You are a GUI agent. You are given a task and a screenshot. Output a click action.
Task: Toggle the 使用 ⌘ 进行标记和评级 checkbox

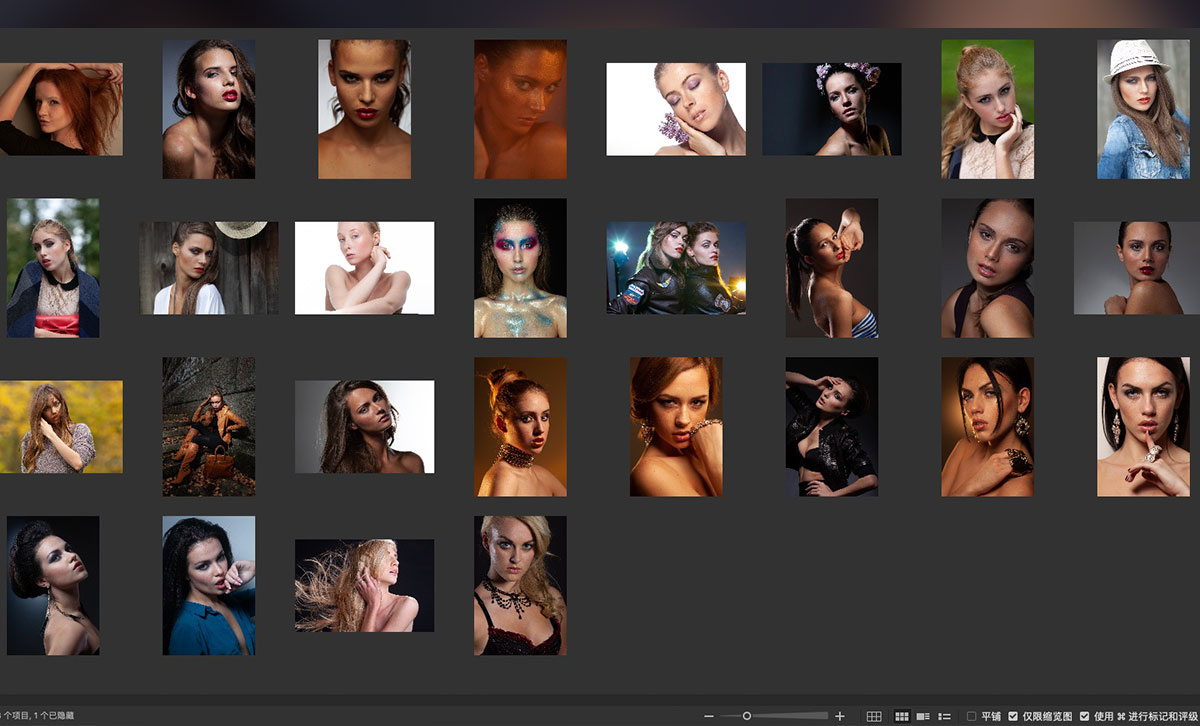(1085, 716)
